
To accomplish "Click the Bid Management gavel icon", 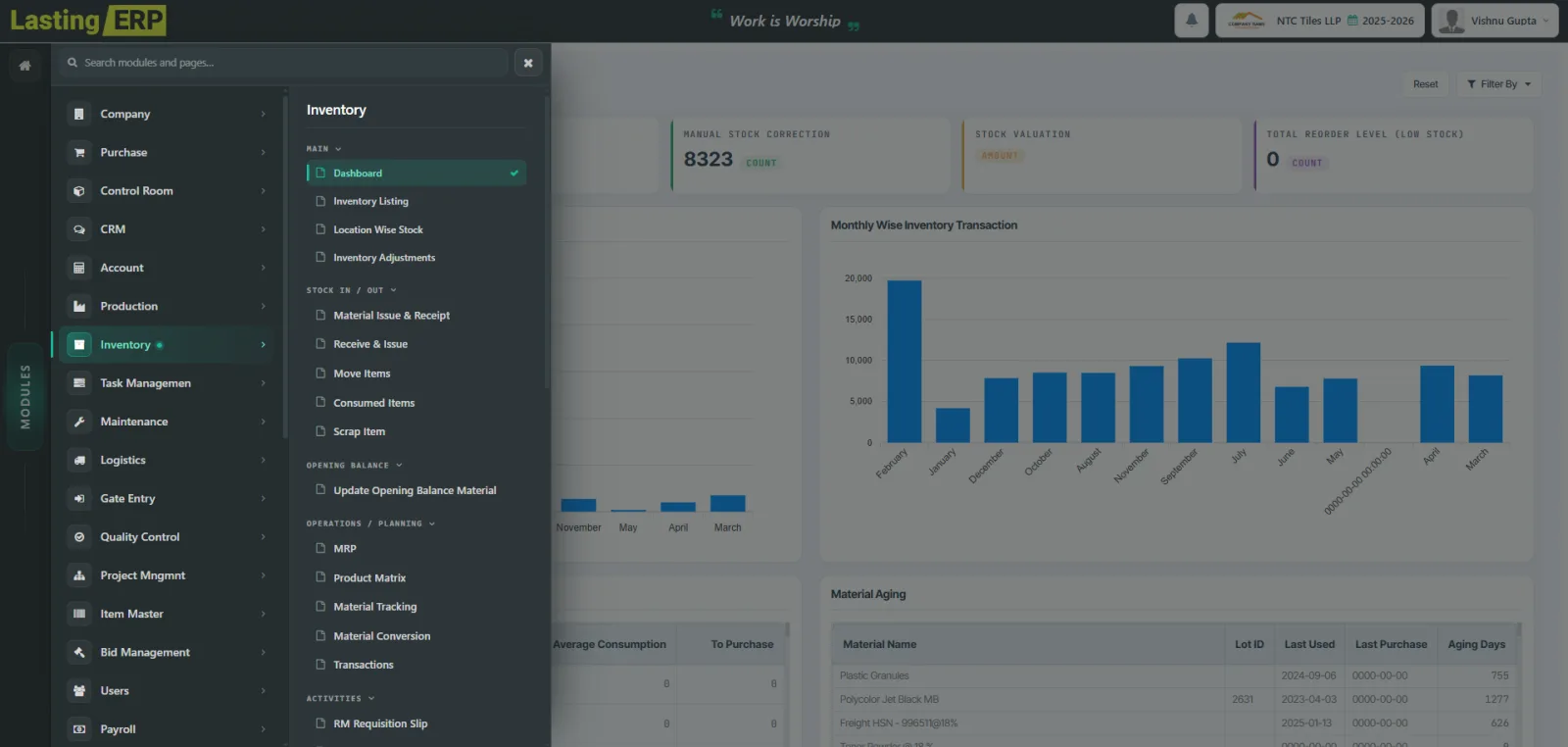I will point(79,652).
